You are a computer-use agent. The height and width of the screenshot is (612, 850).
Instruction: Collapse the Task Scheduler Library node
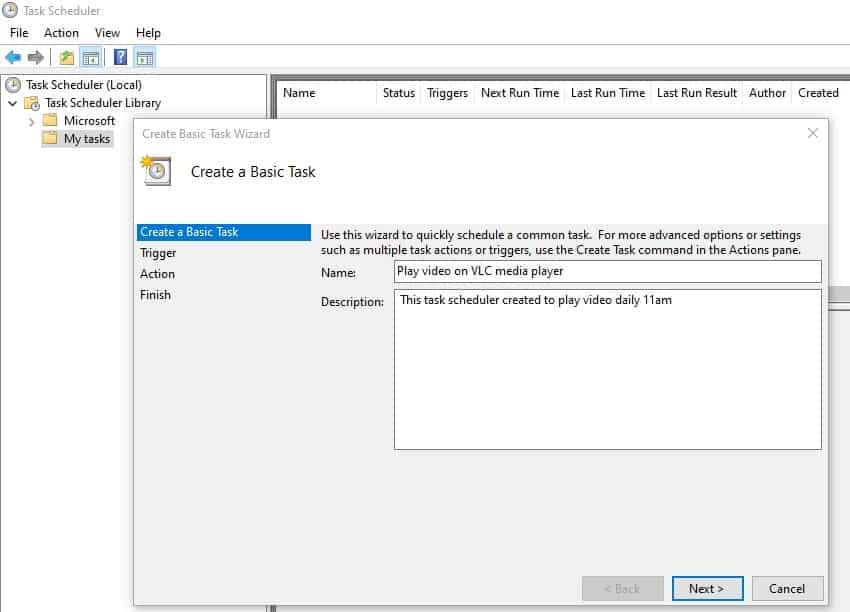13,103
